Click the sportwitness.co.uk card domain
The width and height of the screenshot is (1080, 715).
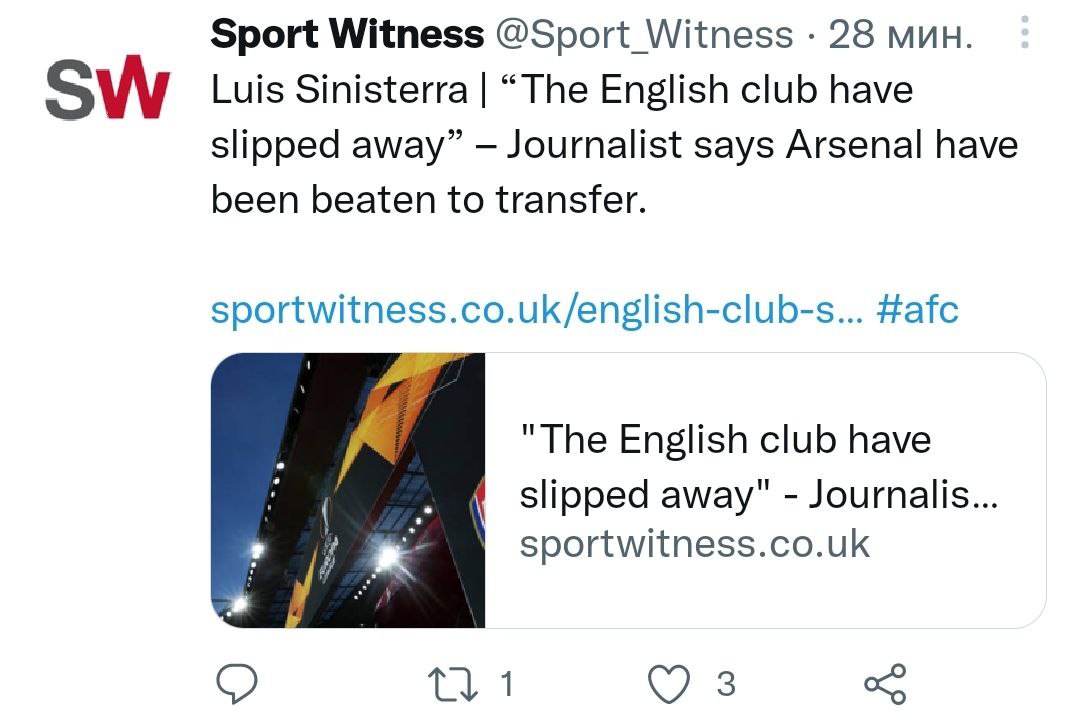pyautogui.click(x=695, y=544)
